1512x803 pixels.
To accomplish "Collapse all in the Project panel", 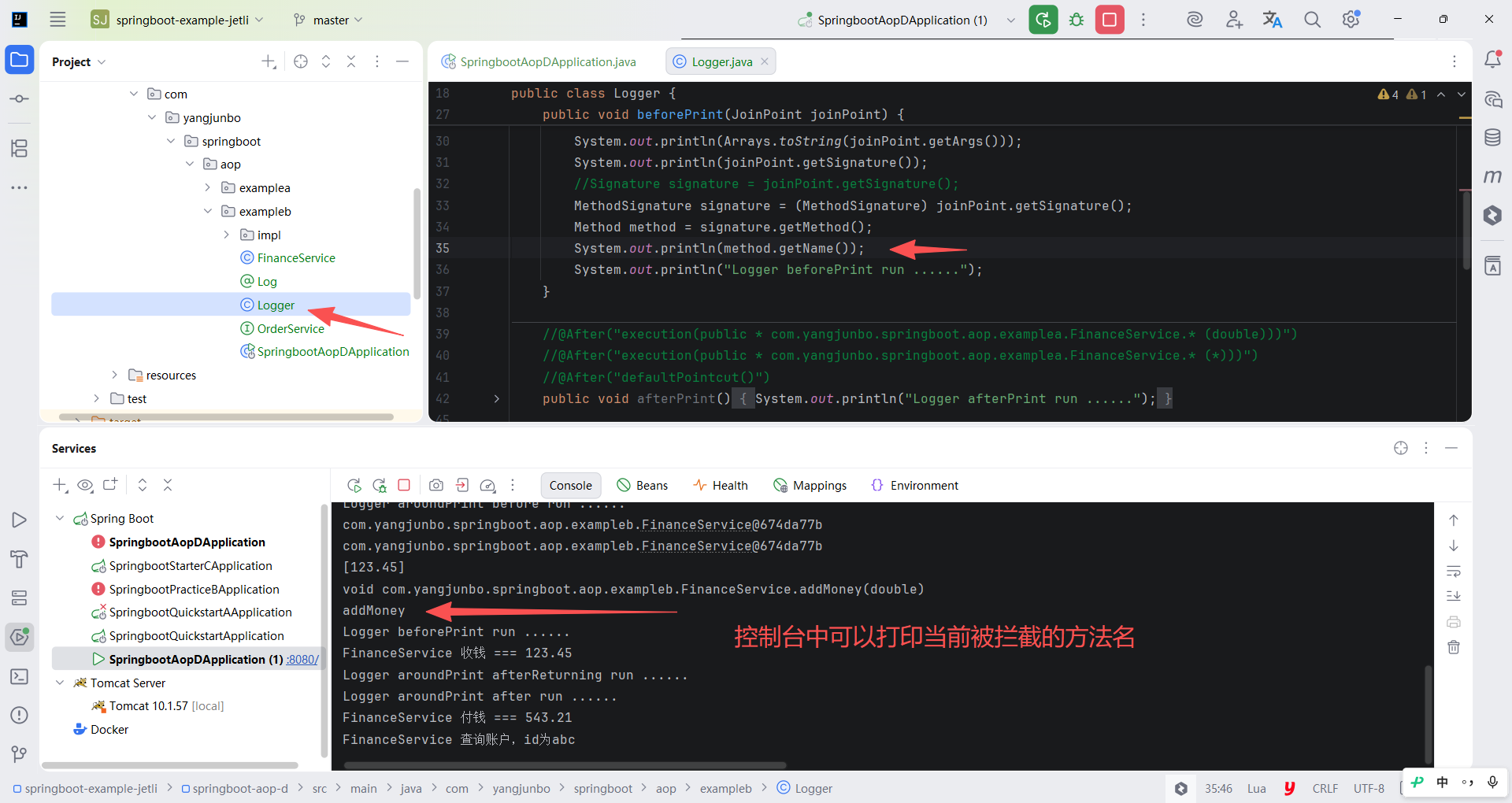I will [351, 61].
